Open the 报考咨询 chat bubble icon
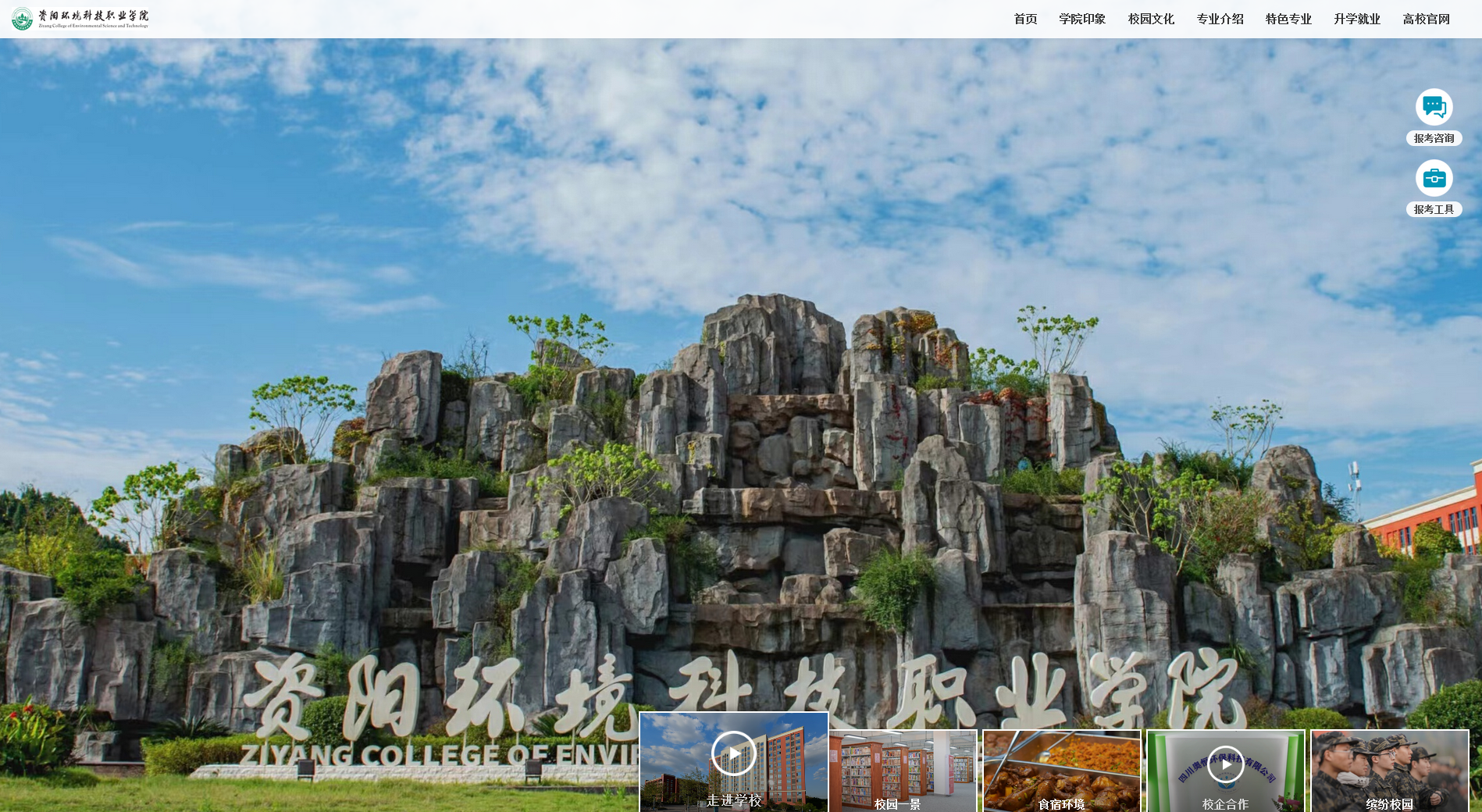The height and width of the screenshot is (812, 1482). pos(1434,107)
